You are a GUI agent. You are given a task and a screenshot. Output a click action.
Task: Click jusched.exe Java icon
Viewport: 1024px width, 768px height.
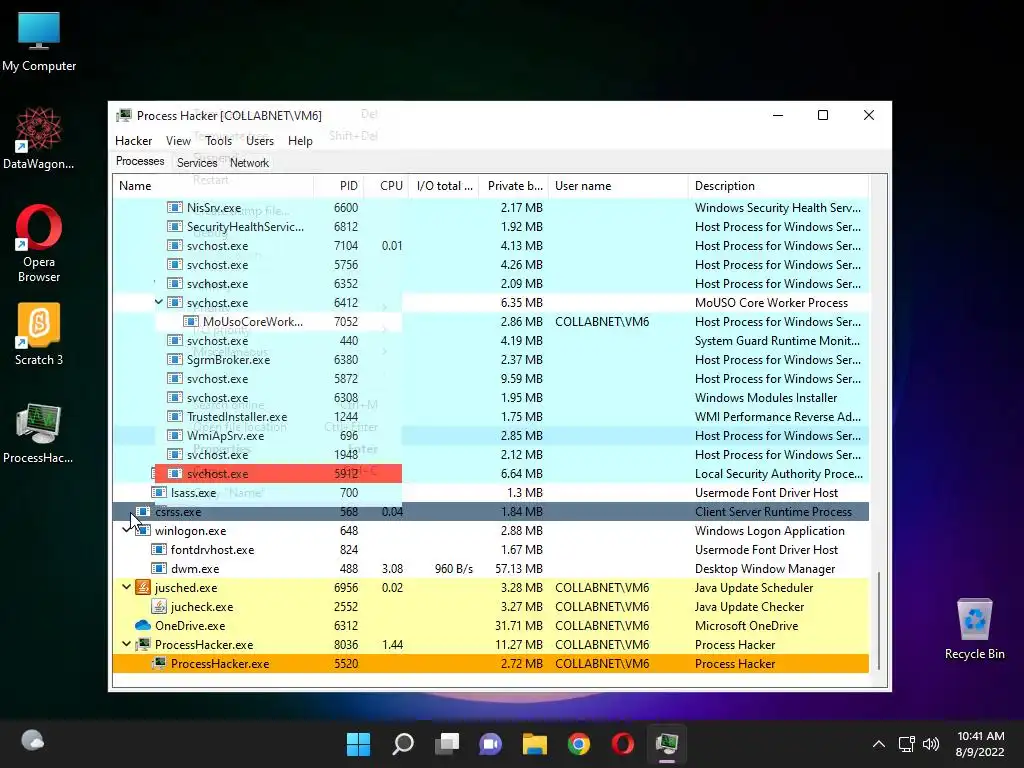143,587
